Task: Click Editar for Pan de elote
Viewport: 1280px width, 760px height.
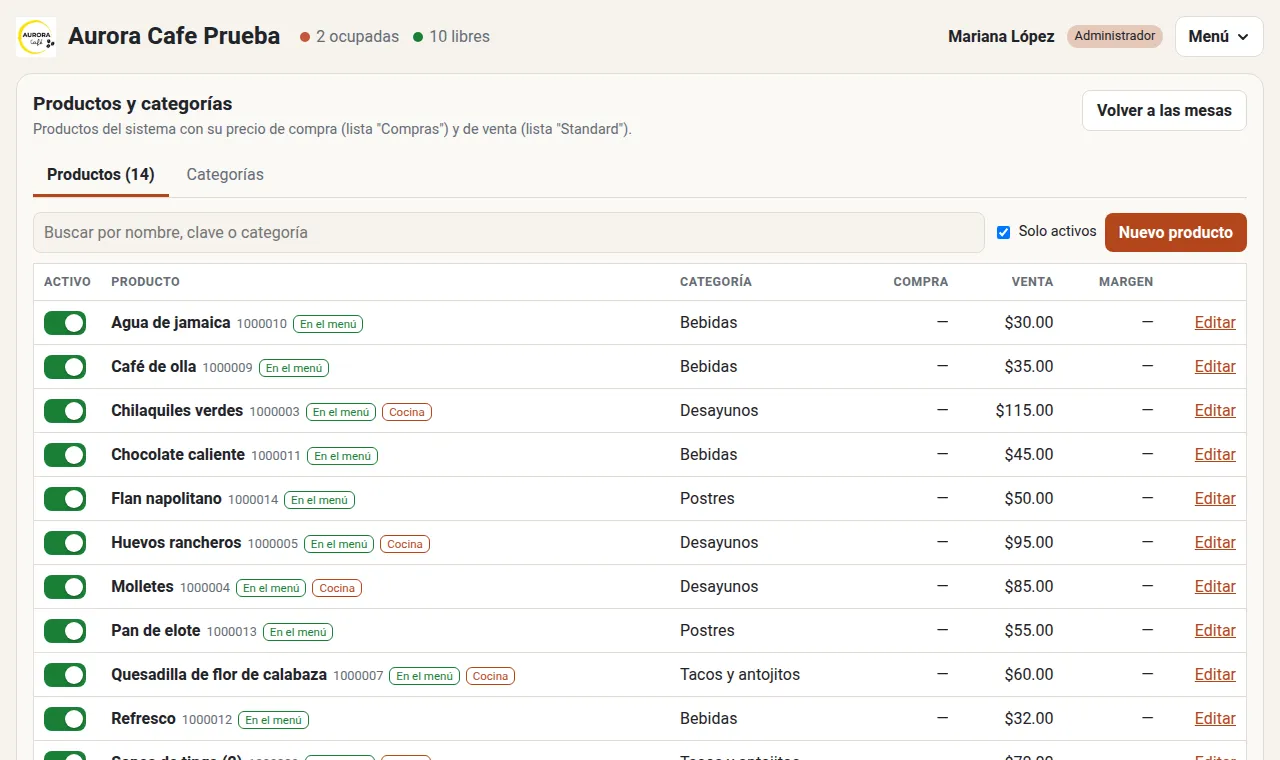Action: coord(1215,631)
